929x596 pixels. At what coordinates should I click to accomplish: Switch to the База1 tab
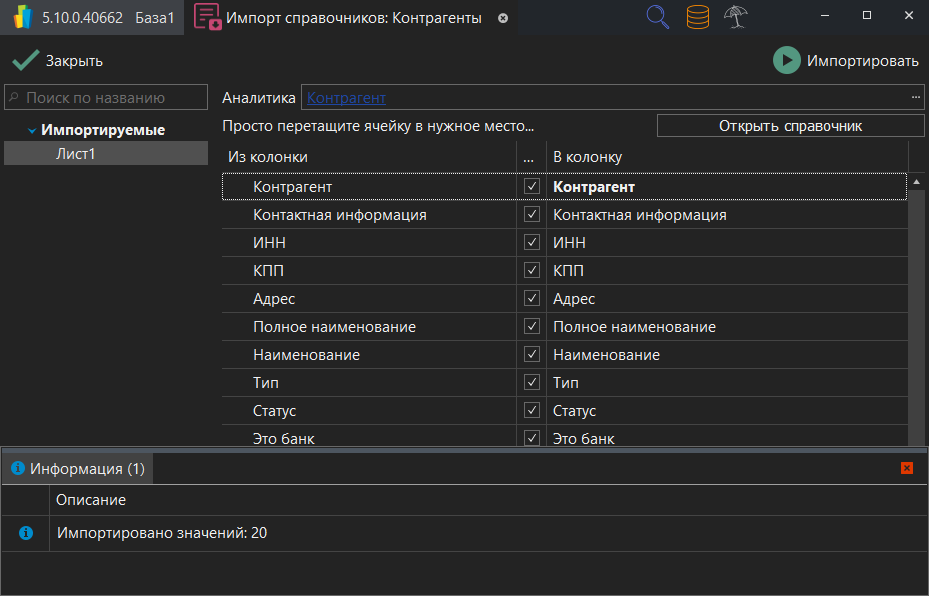coord(154,18)
